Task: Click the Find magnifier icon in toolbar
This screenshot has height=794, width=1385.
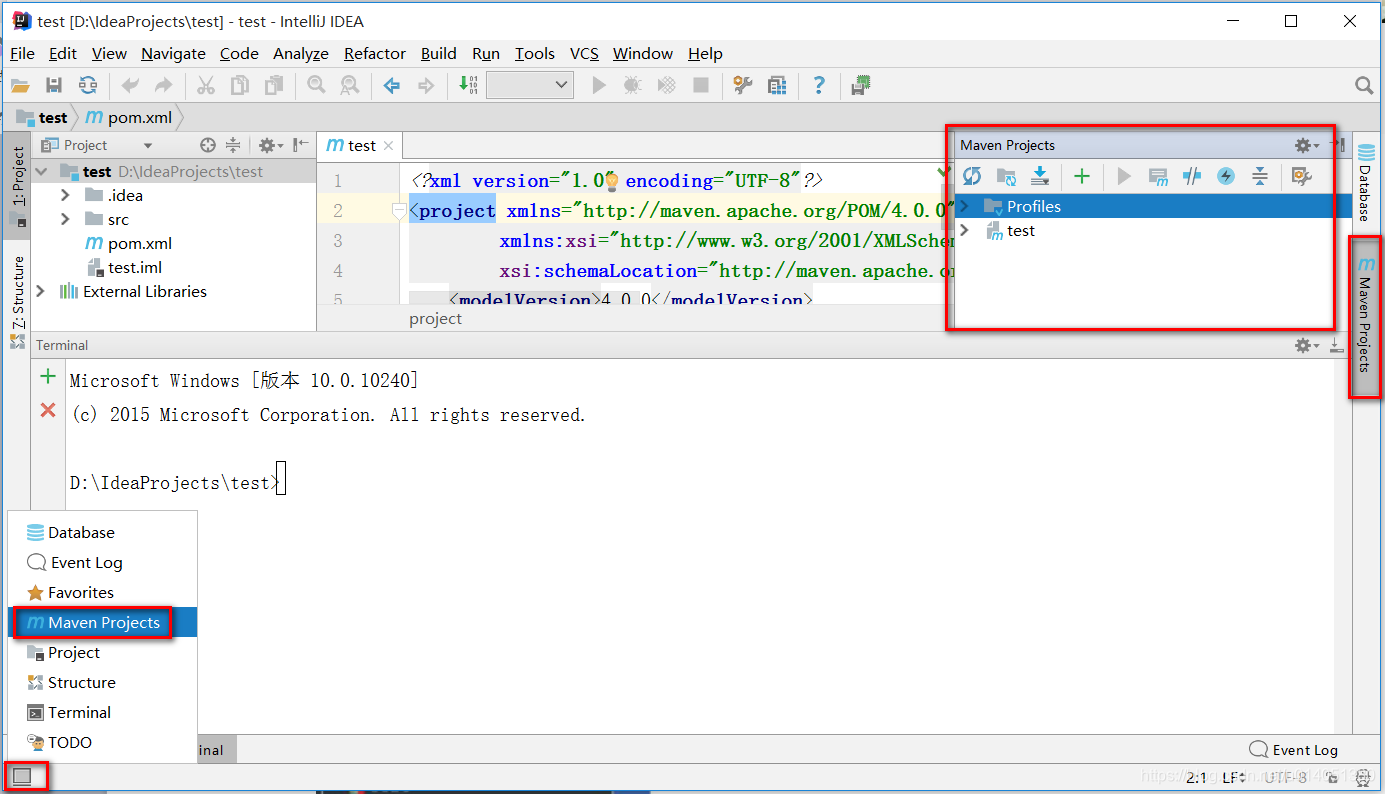Action: tap(316, 86)
